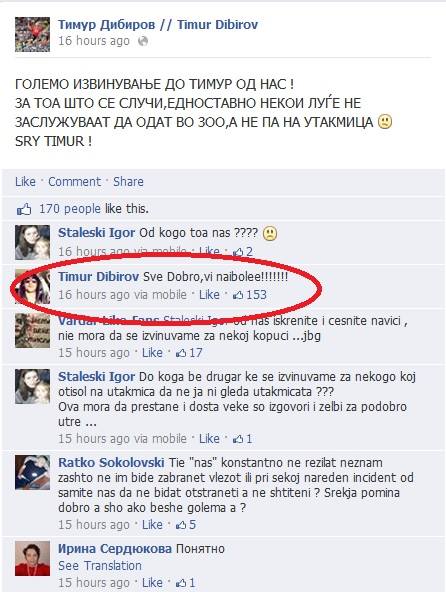Like Timur Dibirov's 'Sve Dobro' comment

tap(209, 294)
